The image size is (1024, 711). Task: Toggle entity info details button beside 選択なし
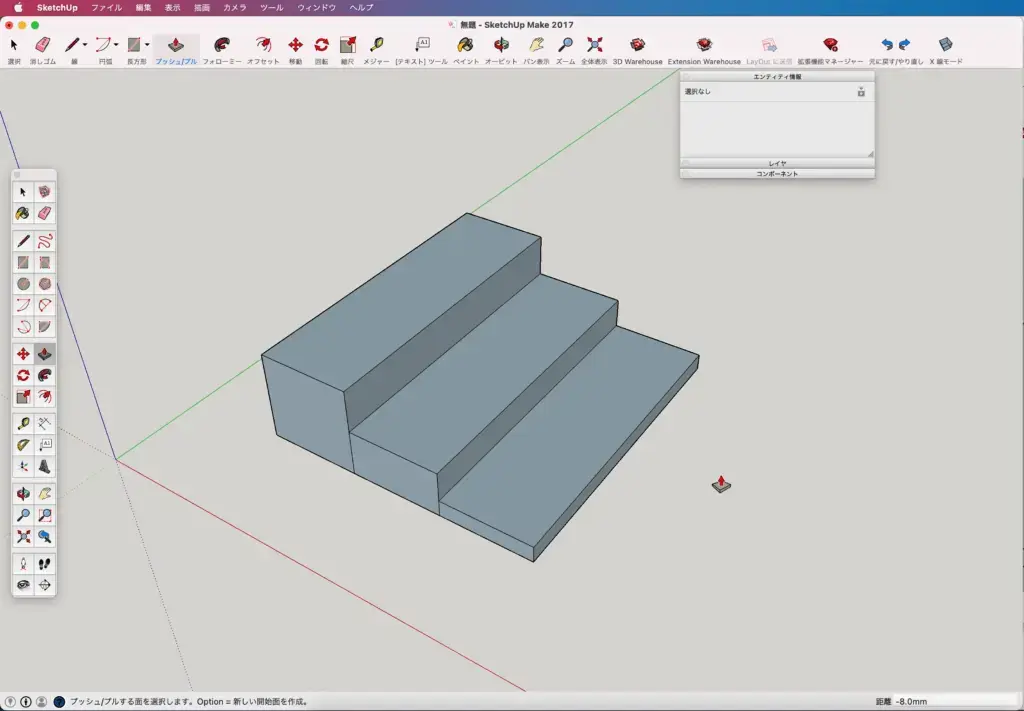[x=861, y=92]
